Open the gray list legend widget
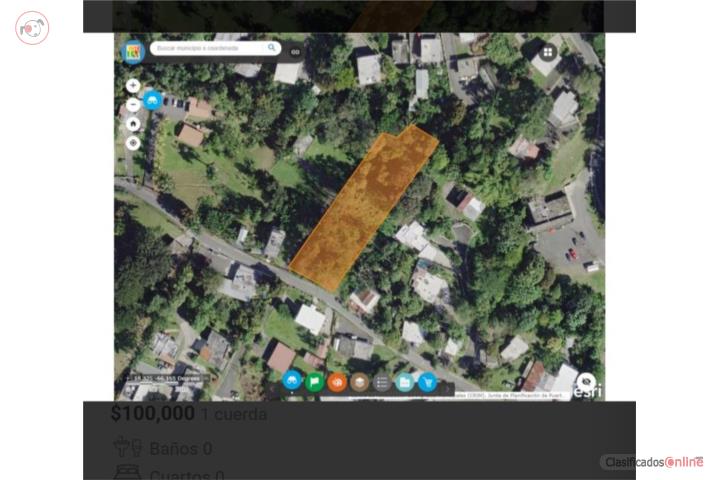Screen dimensions: 720x480 tap(382, 382)
